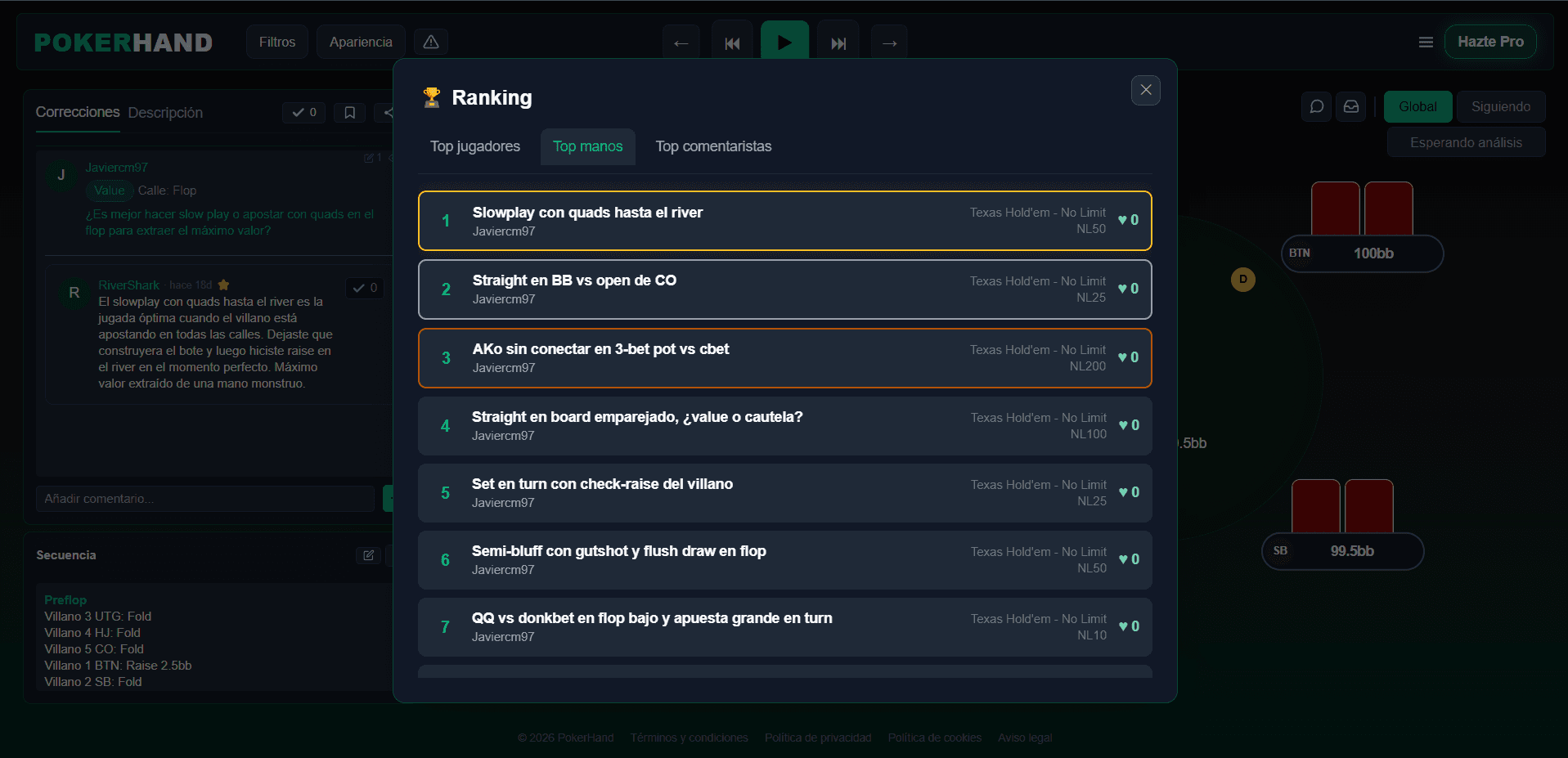Image resolution: width=1568 pixels, height=758 pixels.
Task: Open RiverShark's profile
Action: click(129, 285)
